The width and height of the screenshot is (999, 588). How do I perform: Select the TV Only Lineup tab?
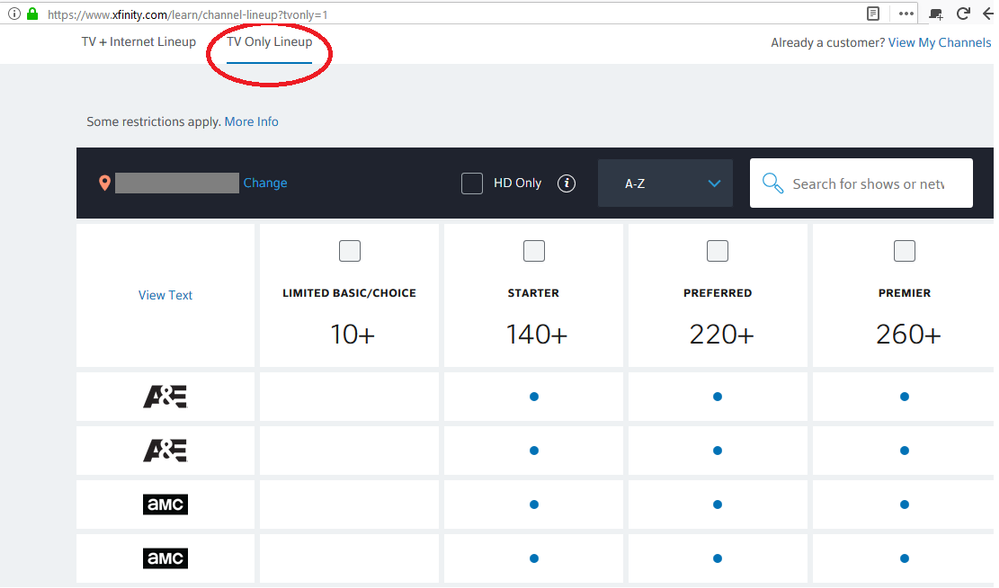click(x=269, y=42)
